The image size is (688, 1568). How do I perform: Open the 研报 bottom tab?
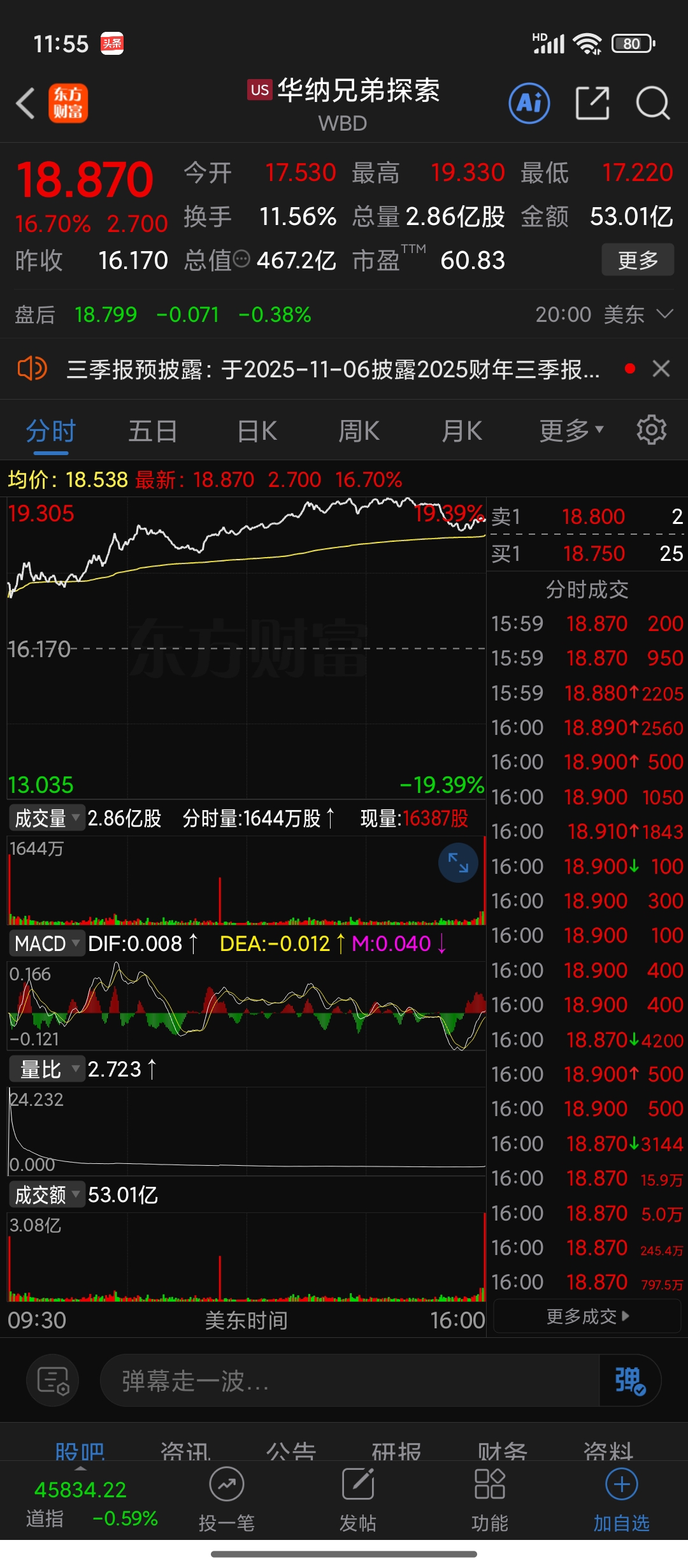point(397,1451)
